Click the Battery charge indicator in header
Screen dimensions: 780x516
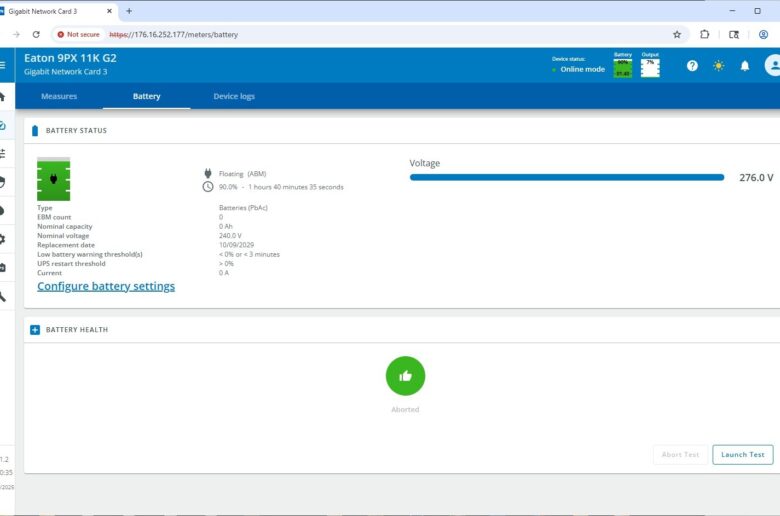tap(623, 66)
